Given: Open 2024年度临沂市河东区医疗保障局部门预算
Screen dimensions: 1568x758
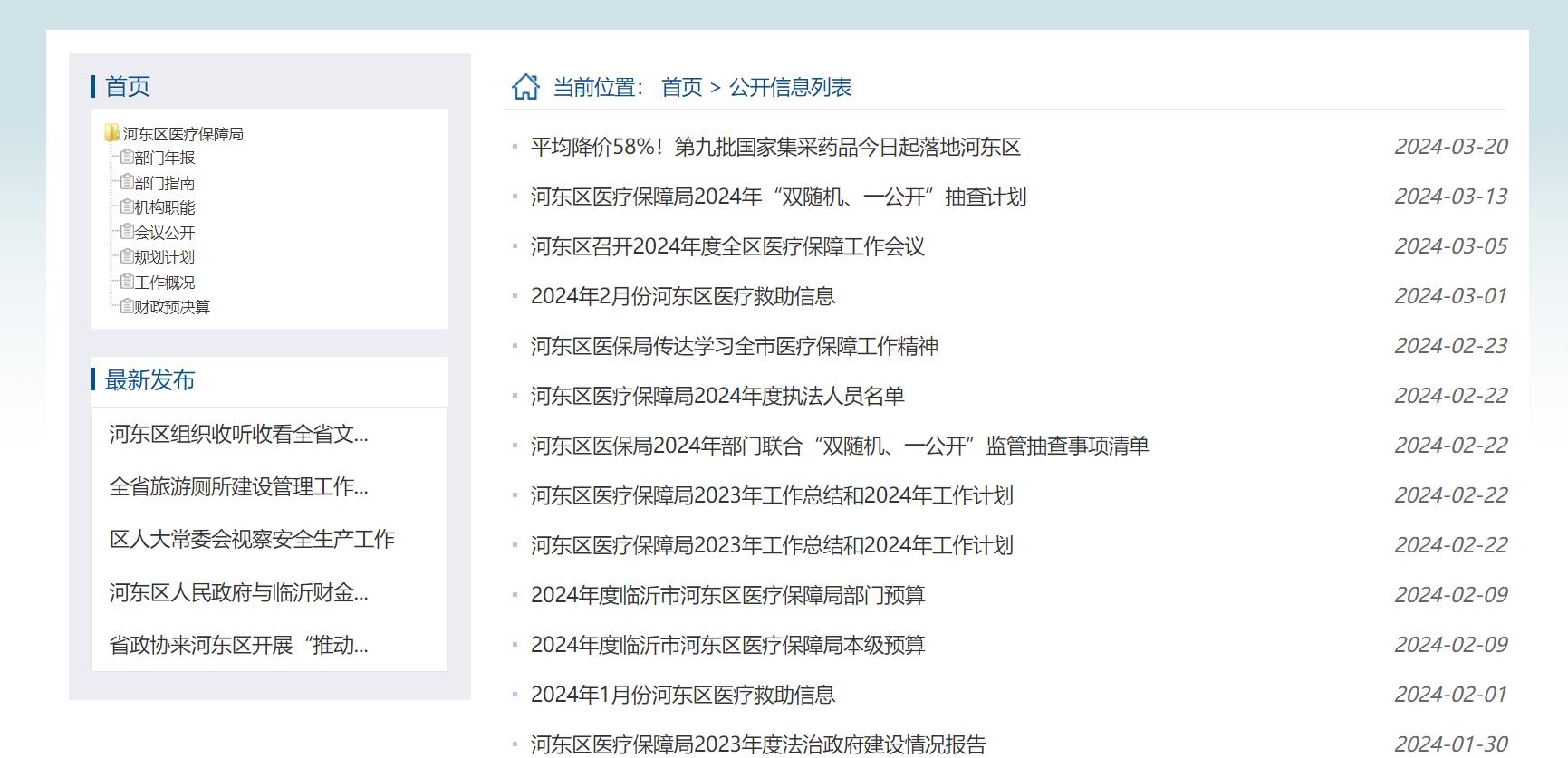Looking at the screenshot, I should coord(727,595).
